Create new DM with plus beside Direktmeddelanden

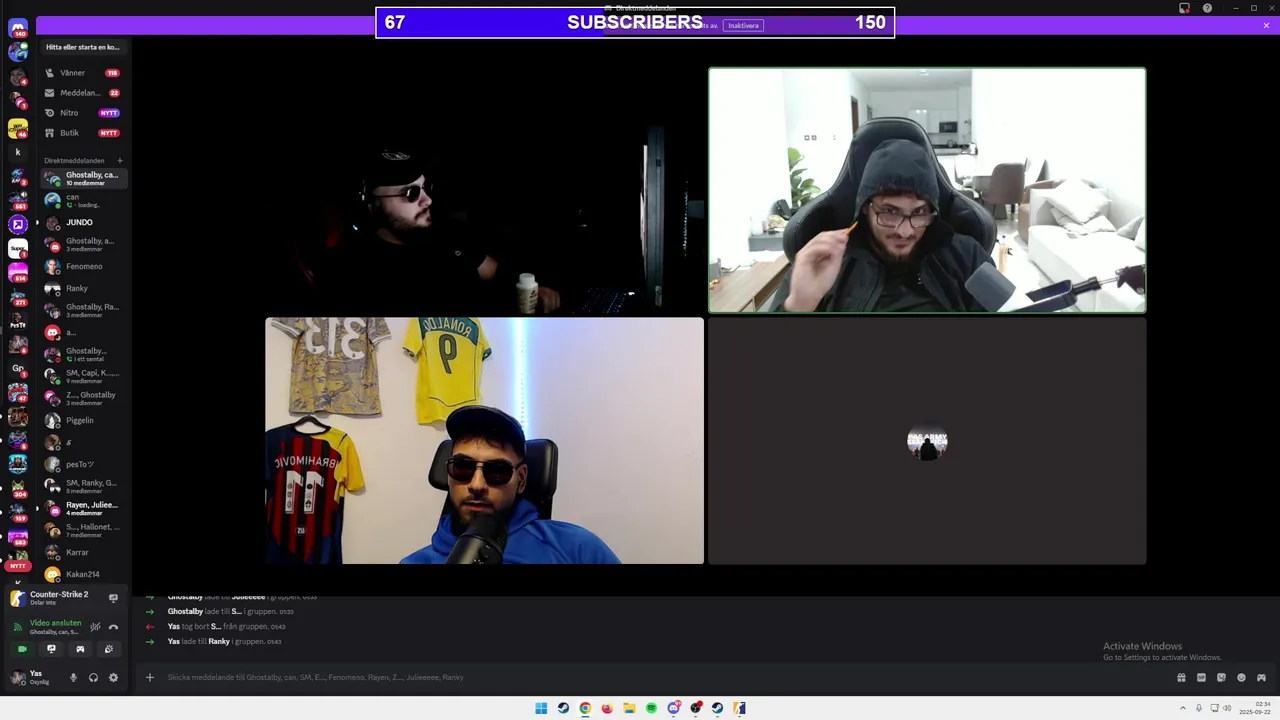(x=120, y=160)
